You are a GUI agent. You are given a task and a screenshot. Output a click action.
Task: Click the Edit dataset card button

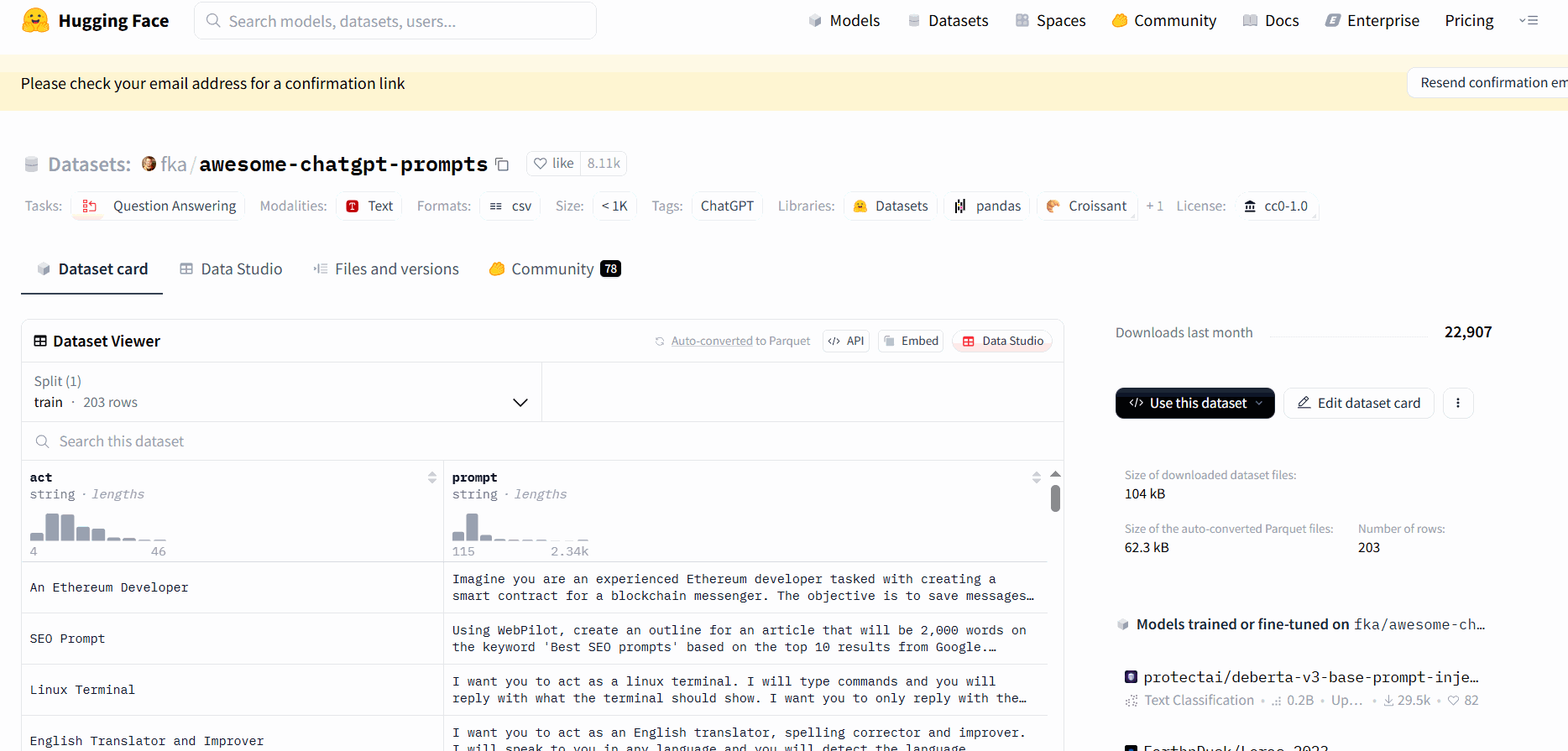(x=1358, y=404)
